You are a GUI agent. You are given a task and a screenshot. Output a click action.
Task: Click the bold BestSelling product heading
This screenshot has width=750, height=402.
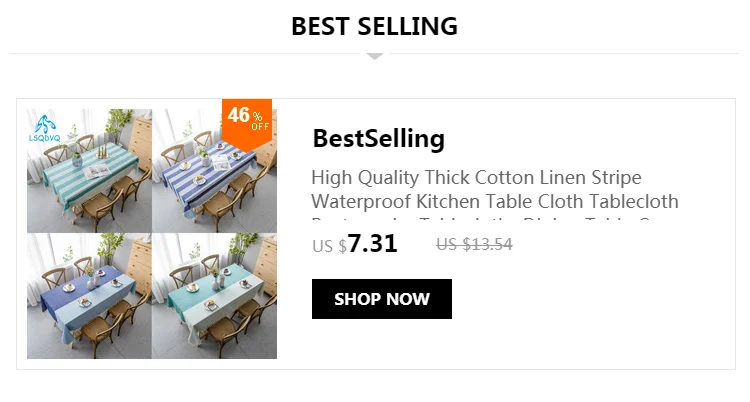tap(378, 139)
